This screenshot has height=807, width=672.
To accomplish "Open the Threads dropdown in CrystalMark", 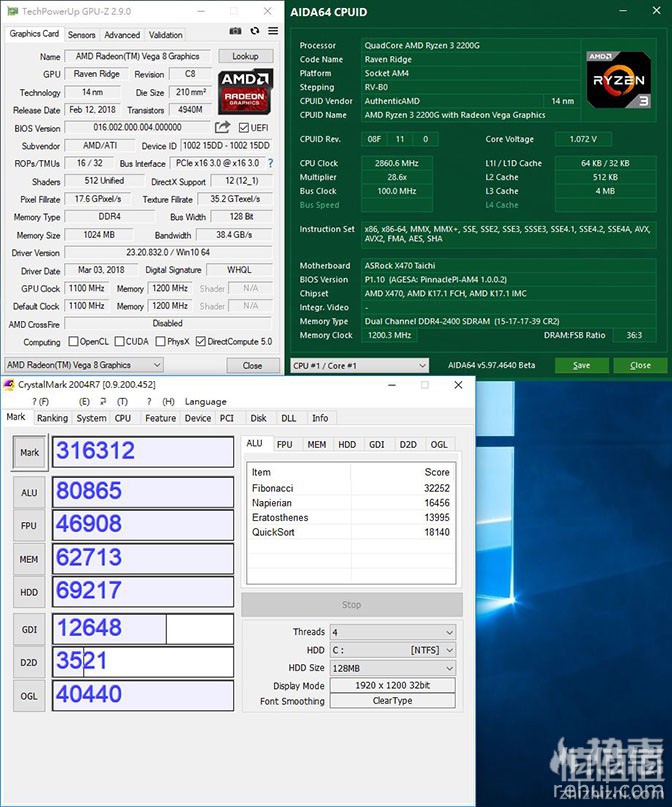I will pos(393,632).
